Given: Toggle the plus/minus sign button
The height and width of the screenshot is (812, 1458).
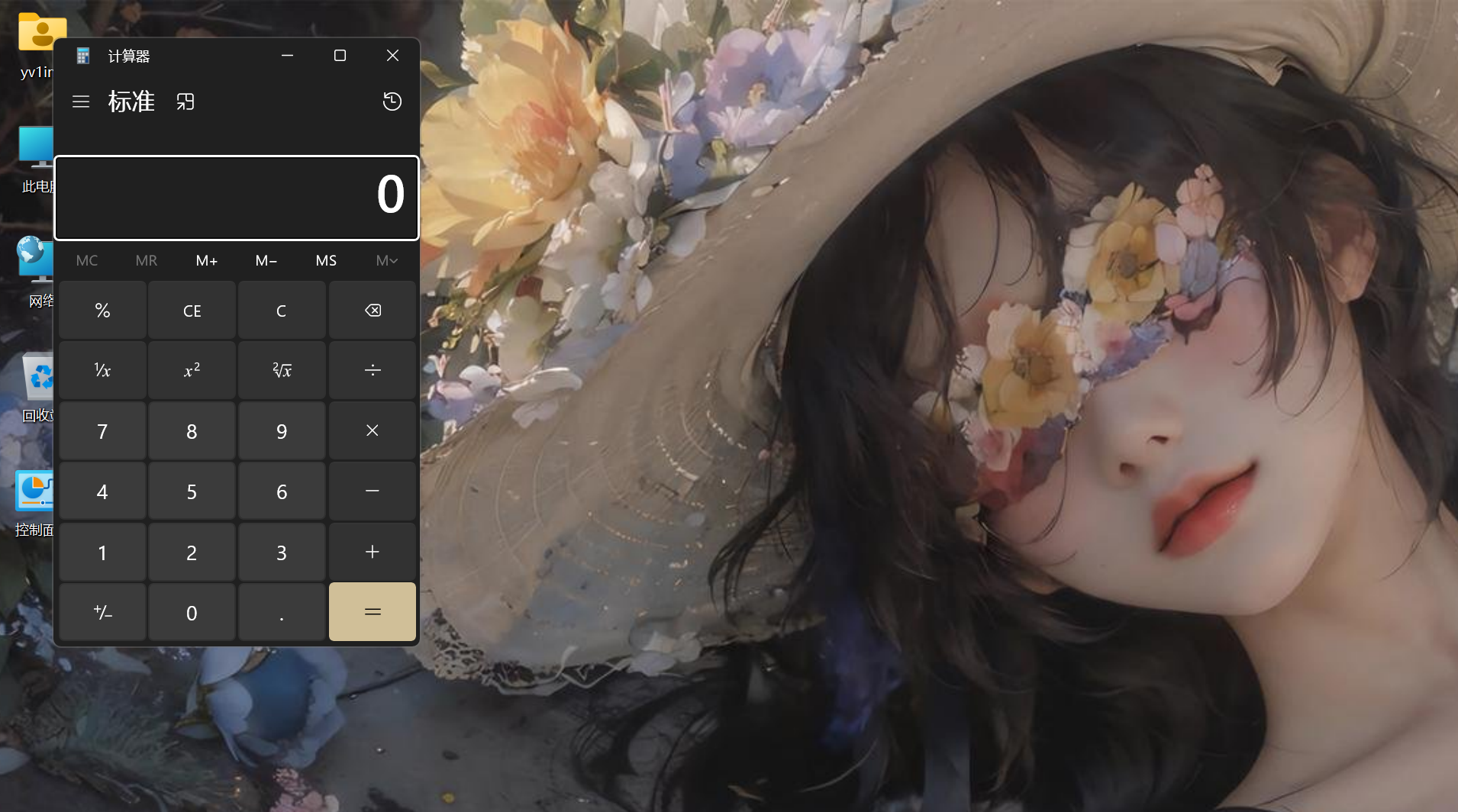Looking at the screenshot, I should coord(102,613).
